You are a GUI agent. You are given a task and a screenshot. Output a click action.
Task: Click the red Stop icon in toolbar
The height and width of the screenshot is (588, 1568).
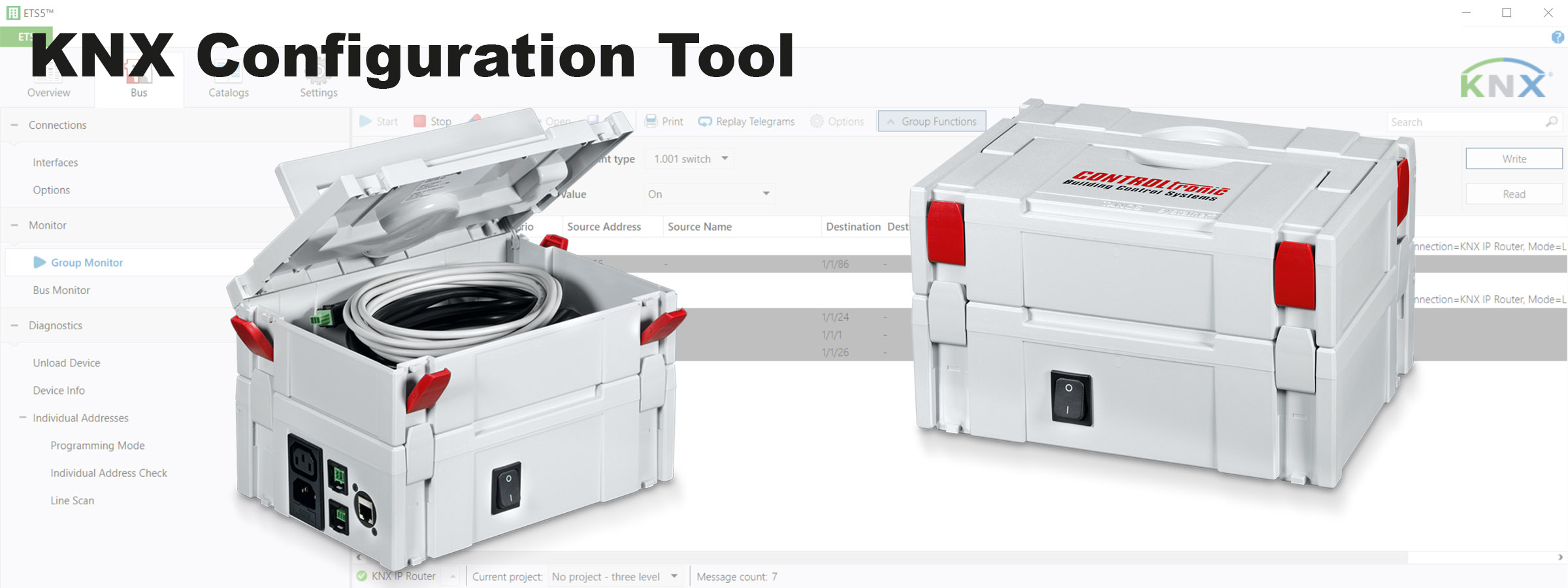(x=419, y=121)
